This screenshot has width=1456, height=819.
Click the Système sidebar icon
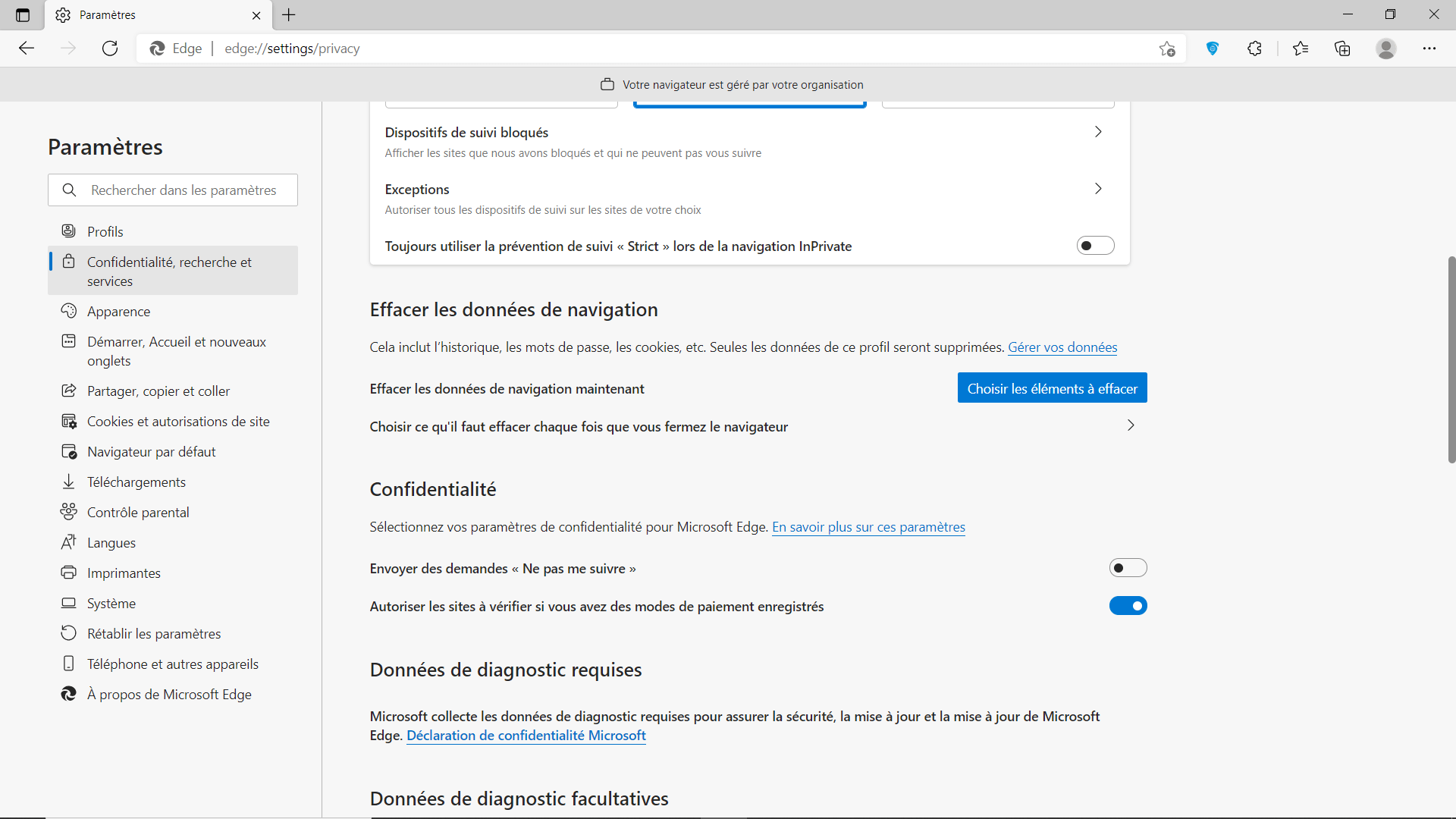(68, 603)
